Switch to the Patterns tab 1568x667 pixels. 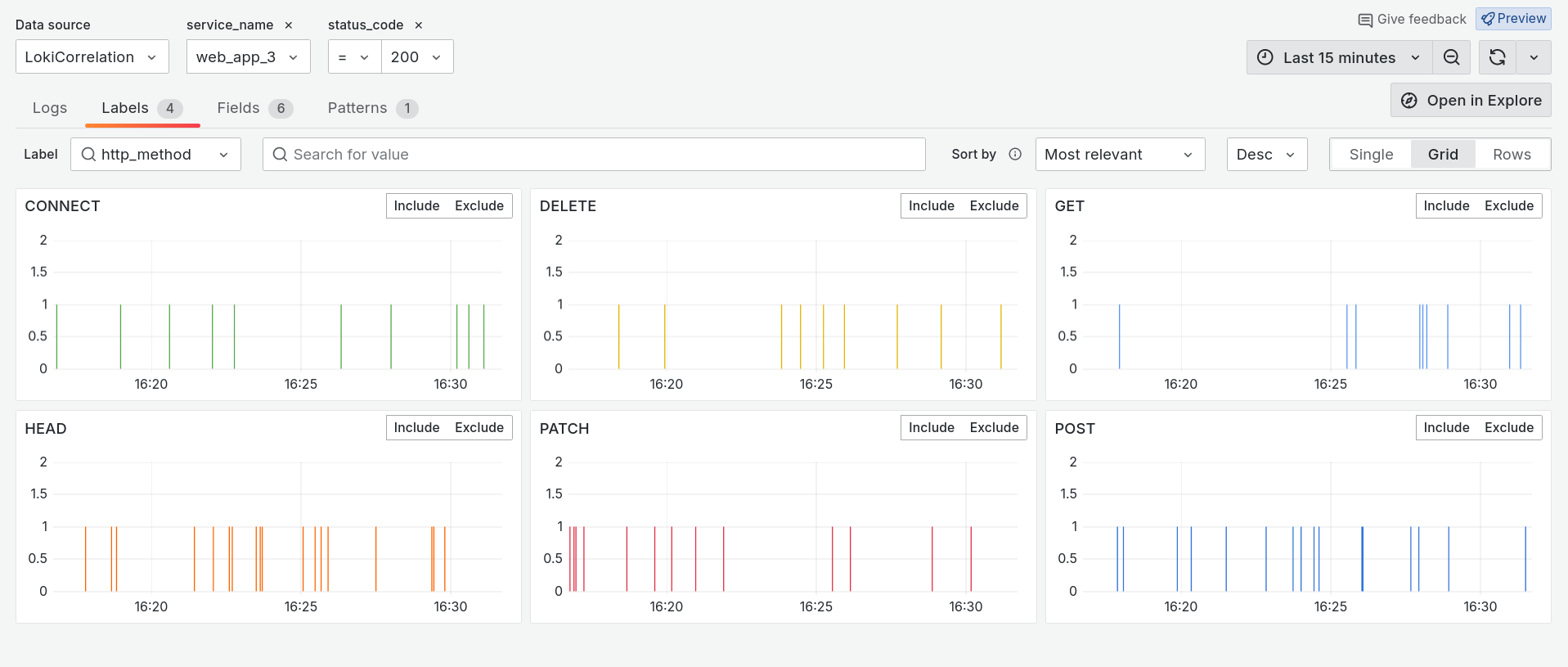[373, 108]
